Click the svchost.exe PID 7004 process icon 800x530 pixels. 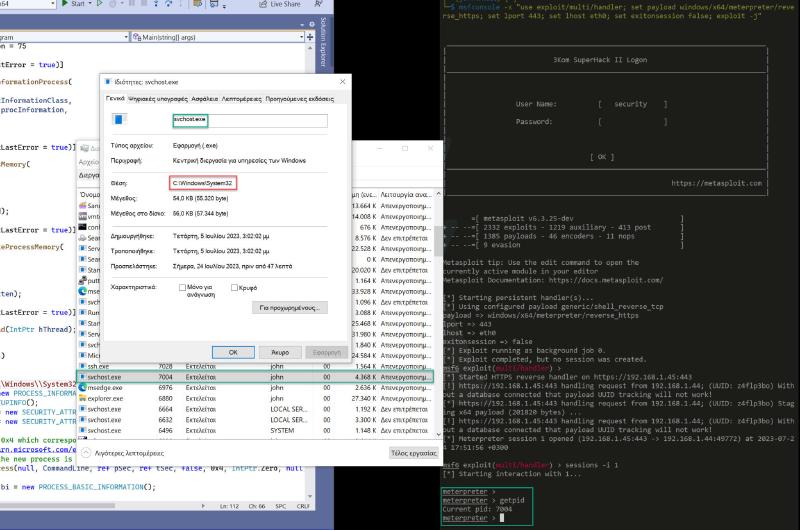click(83, 377)
